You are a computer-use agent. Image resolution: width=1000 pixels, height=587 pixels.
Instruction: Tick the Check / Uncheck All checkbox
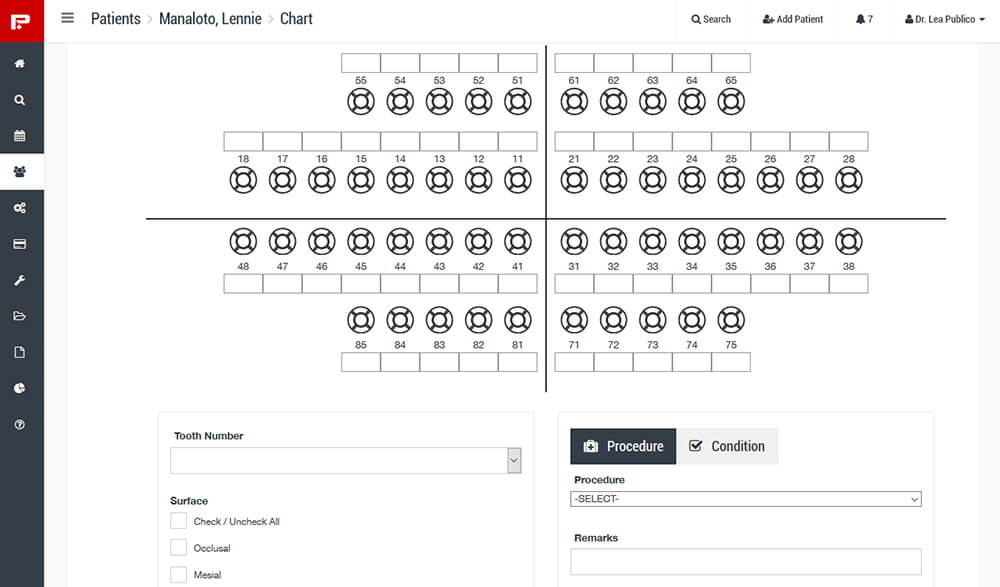tap(179, 521)
